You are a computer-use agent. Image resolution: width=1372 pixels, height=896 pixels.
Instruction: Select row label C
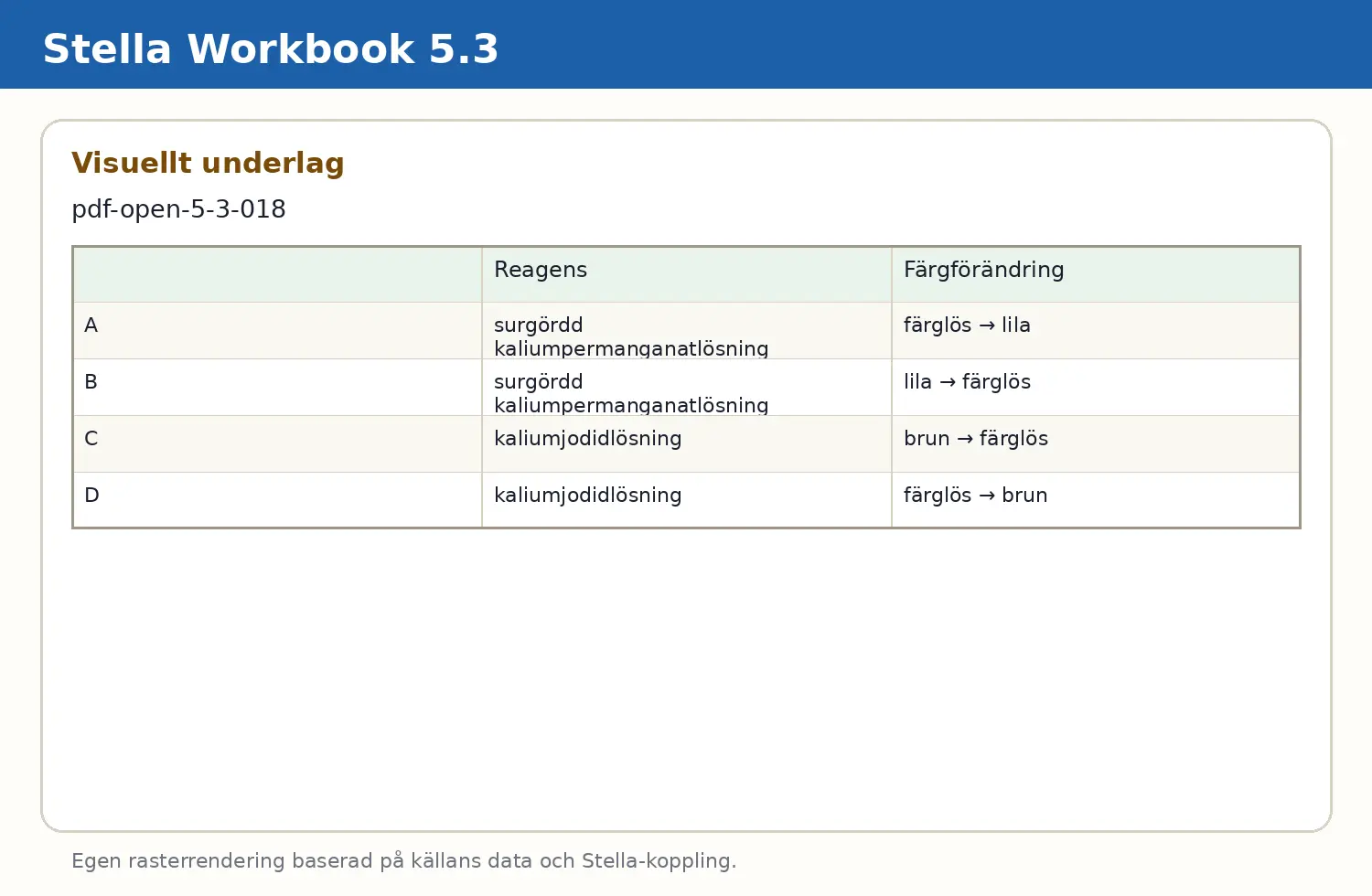(x=278, y=444)
